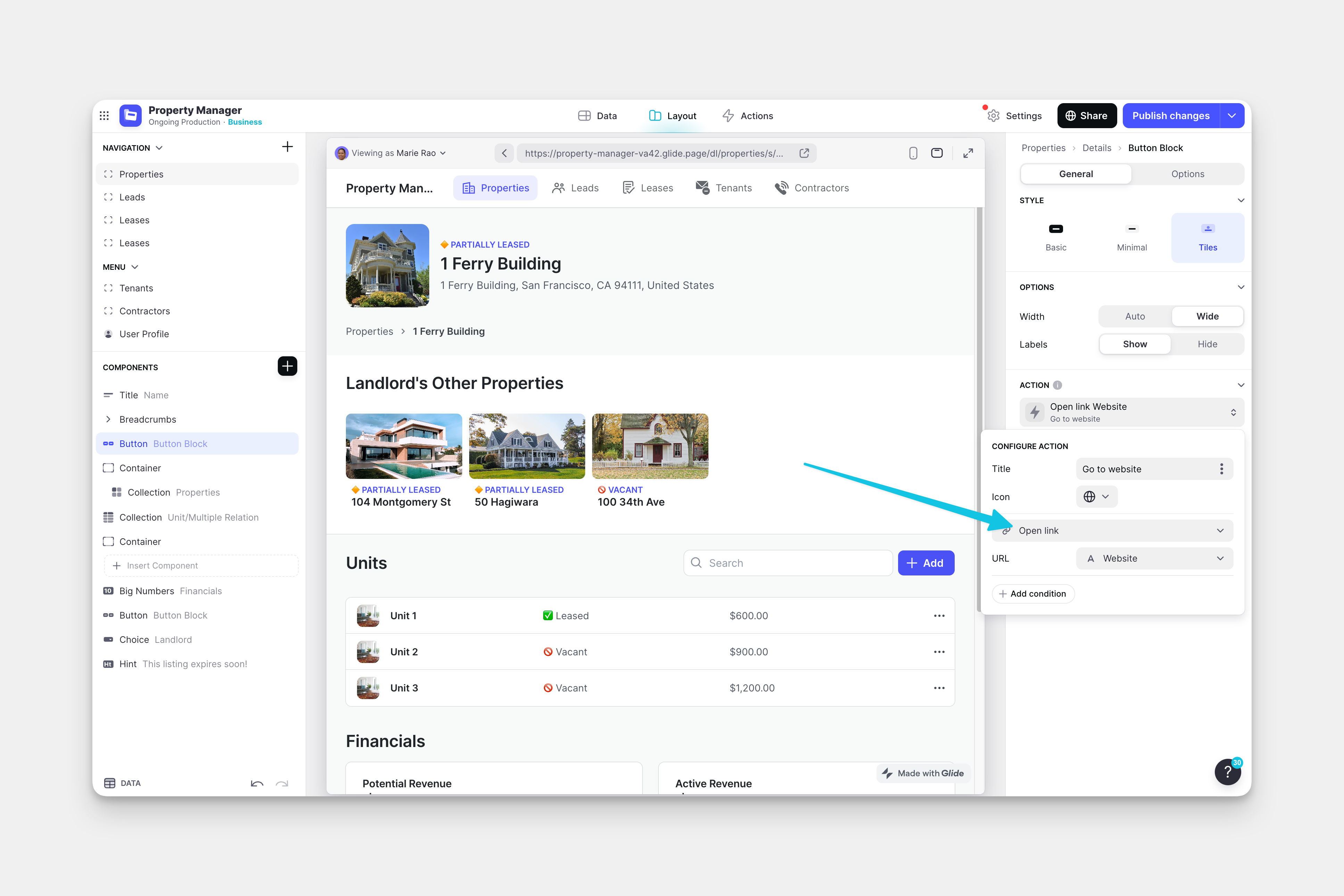Choose the Minimal button style
The width and height of the screenshot is (1344, 896).
pos(1131,237)
